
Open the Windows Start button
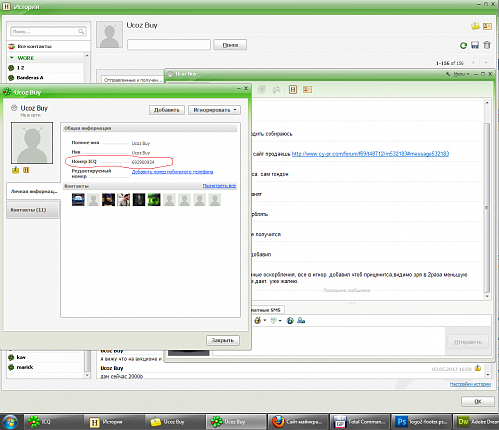[x=10, y=422]
